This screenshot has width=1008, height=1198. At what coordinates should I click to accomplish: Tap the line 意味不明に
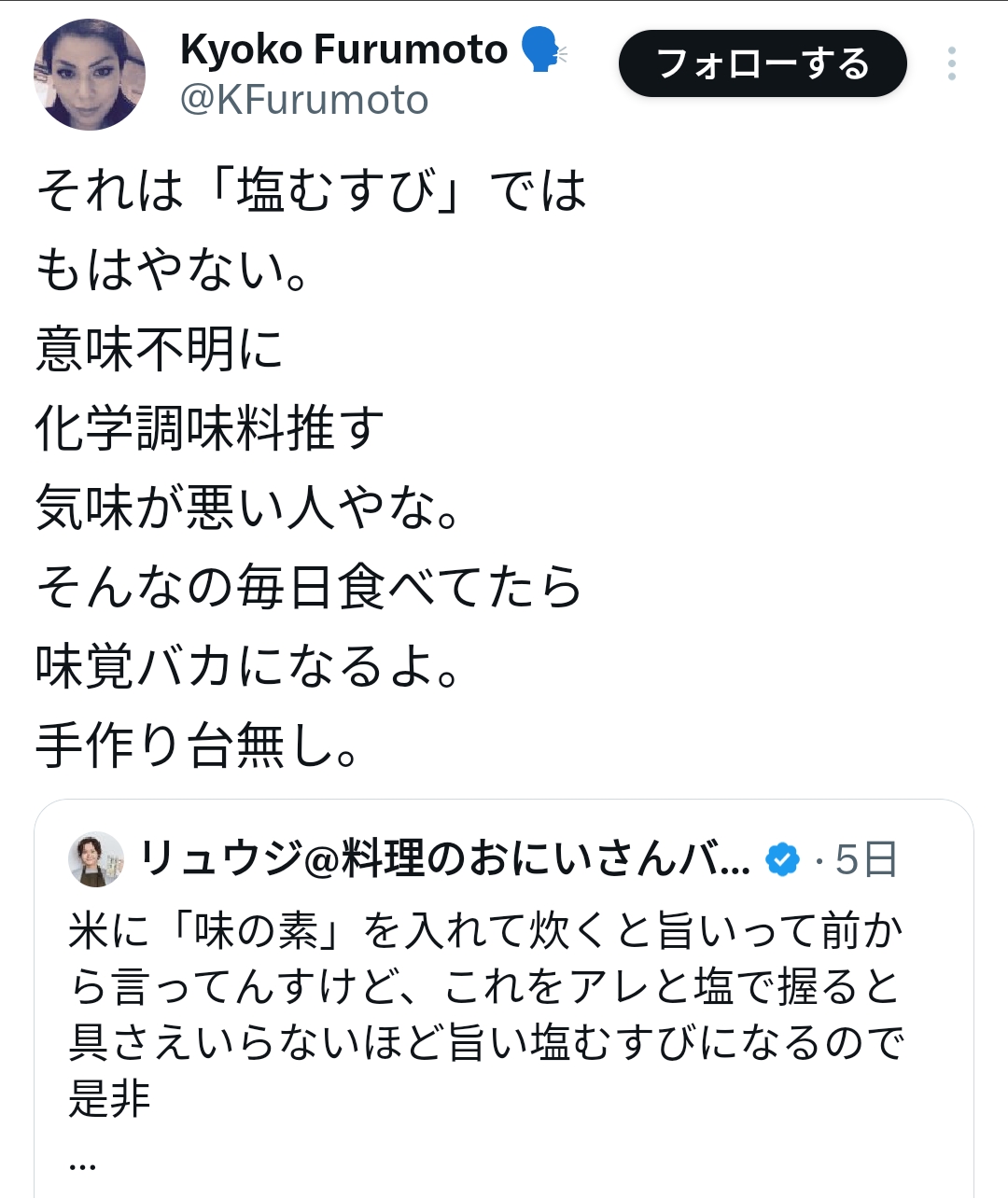(160, 349)
